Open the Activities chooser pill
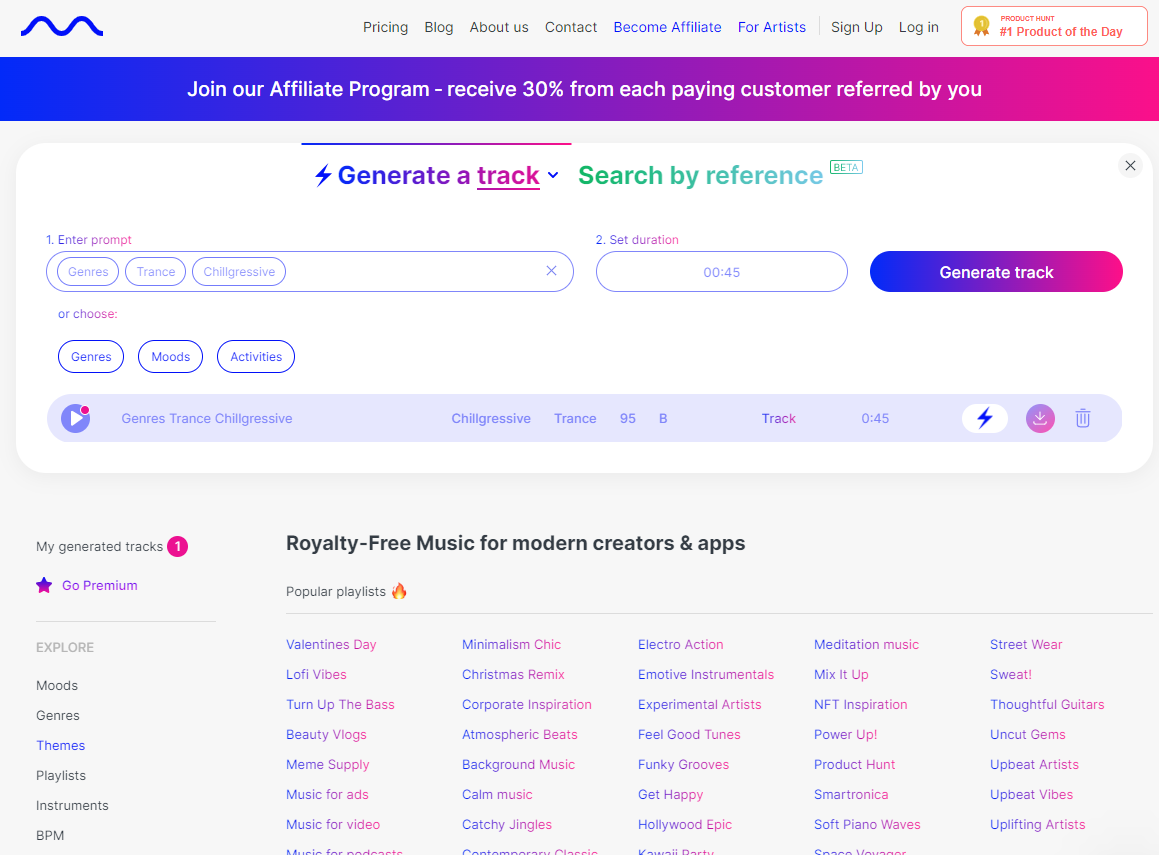 tap(256, 356)
